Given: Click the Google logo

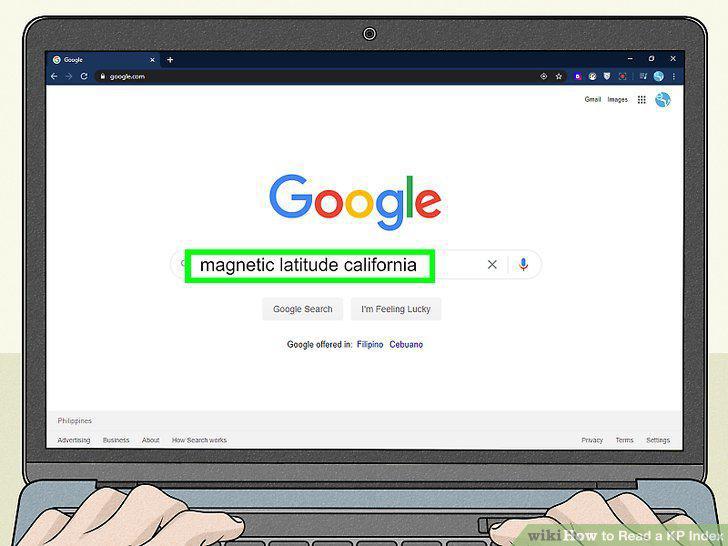Looking at the screenshot, I should tap(355, 202).
